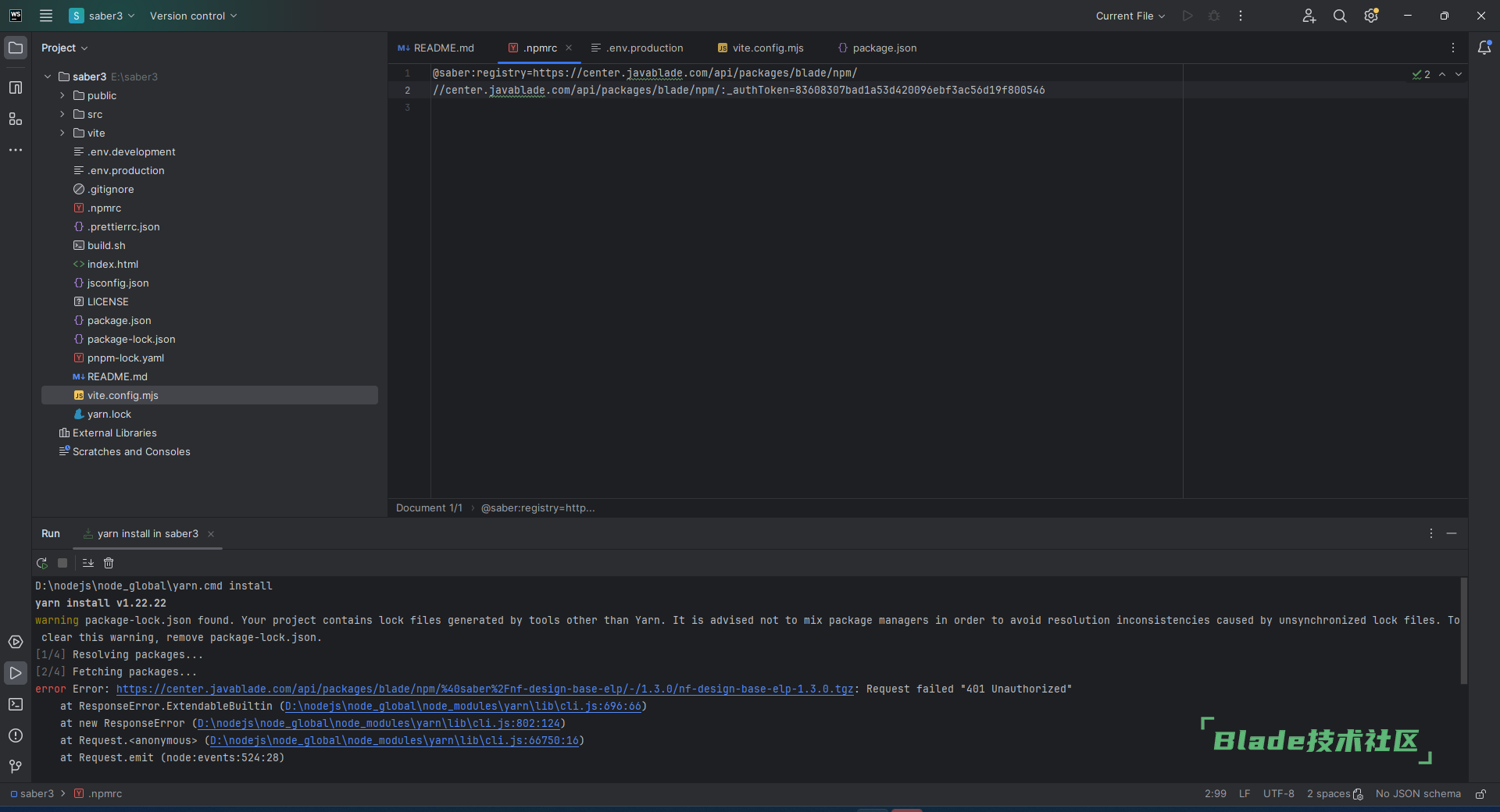Open the Project tool window icon
The width and height of the screenshot is (1500, 812).
coord(16,48)
